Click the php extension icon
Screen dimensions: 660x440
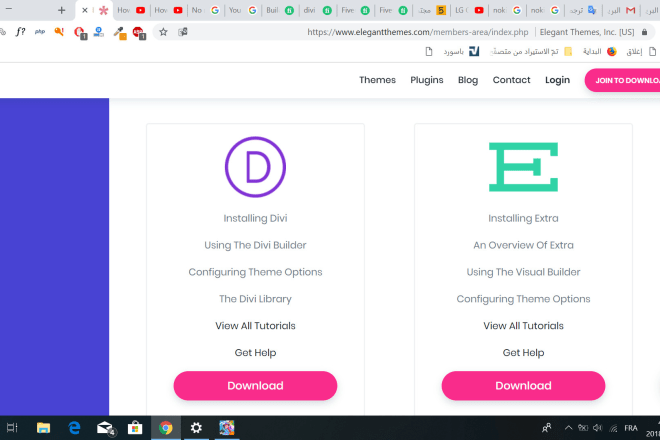[x=40, y=32]
